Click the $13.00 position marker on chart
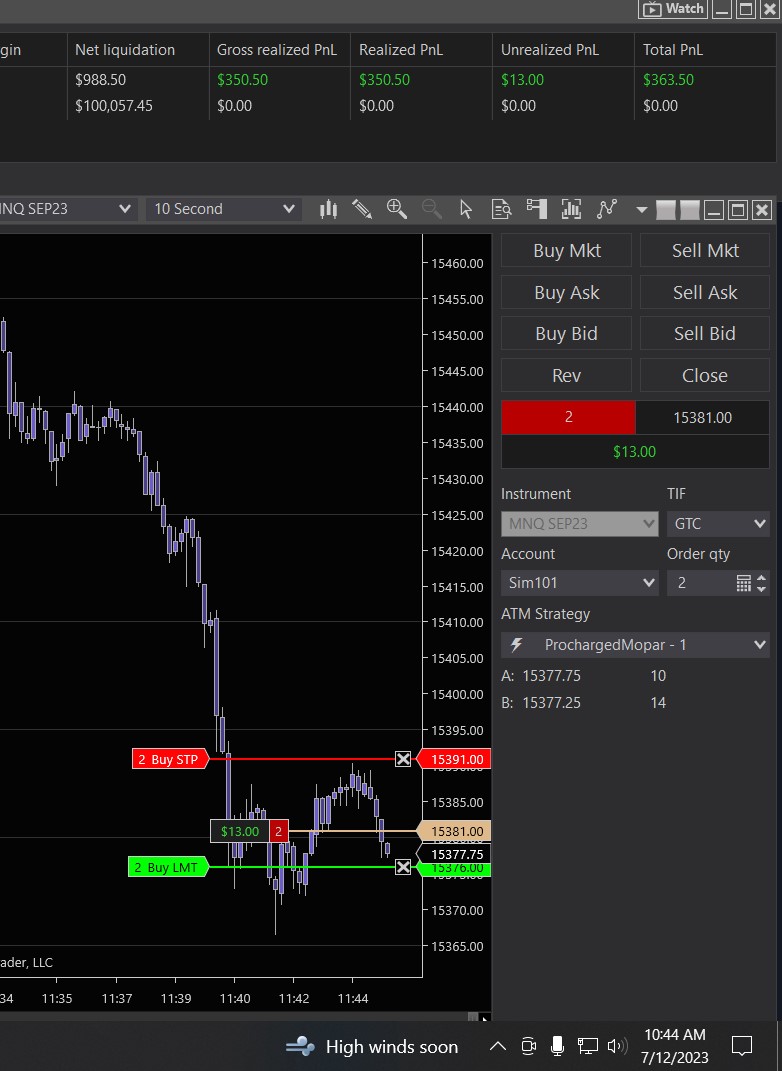782x1071 pixels. click(240, 831)
